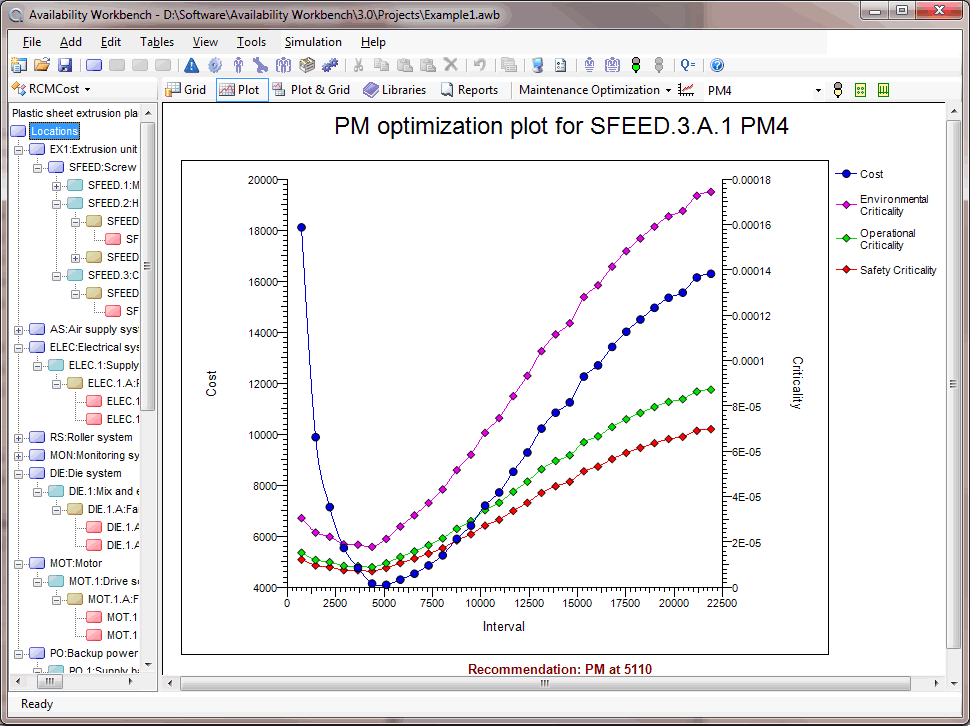Click the chart icon beside Maintenance Optimization
970x726 pixels.
pyautogui.click(x=687, y=90)
